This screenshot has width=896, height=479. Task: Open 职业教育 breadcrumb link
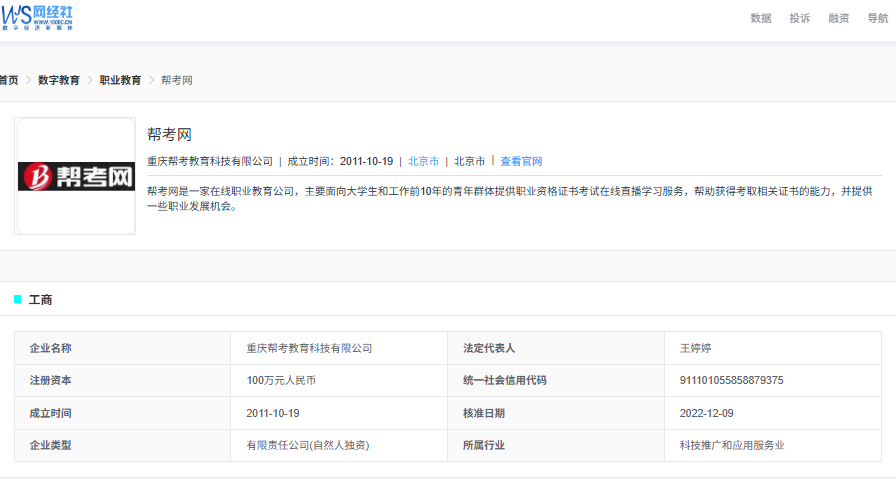tap(120, 80)
